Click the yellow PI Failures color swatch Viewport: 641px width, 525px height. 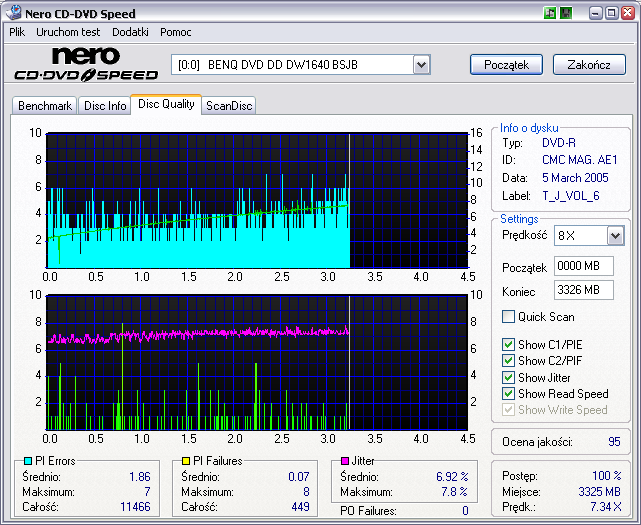pos(186,461)
